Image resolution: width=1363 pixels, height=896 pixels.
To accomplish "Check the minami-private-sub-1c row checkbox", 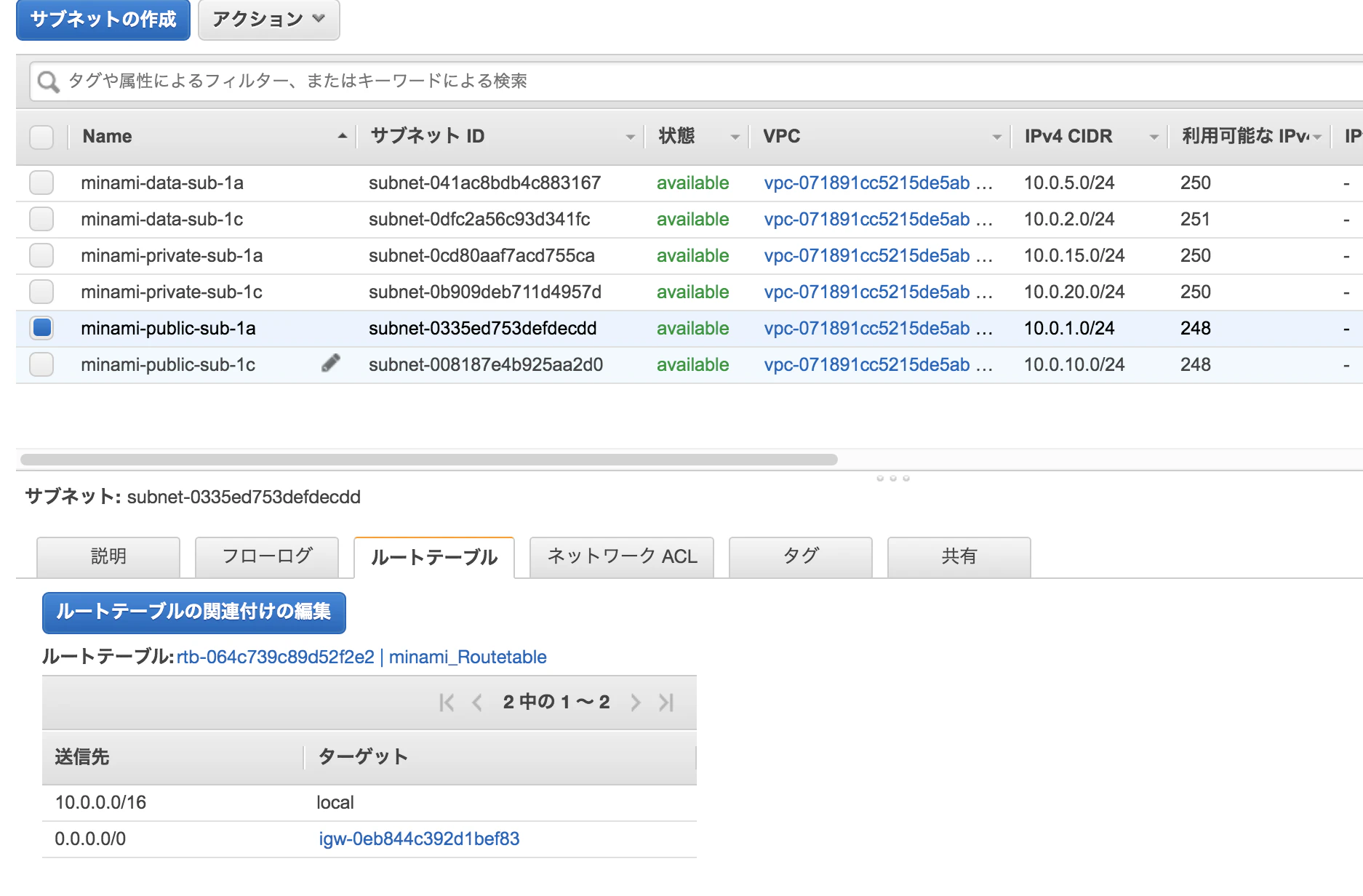I will [41, 292].
